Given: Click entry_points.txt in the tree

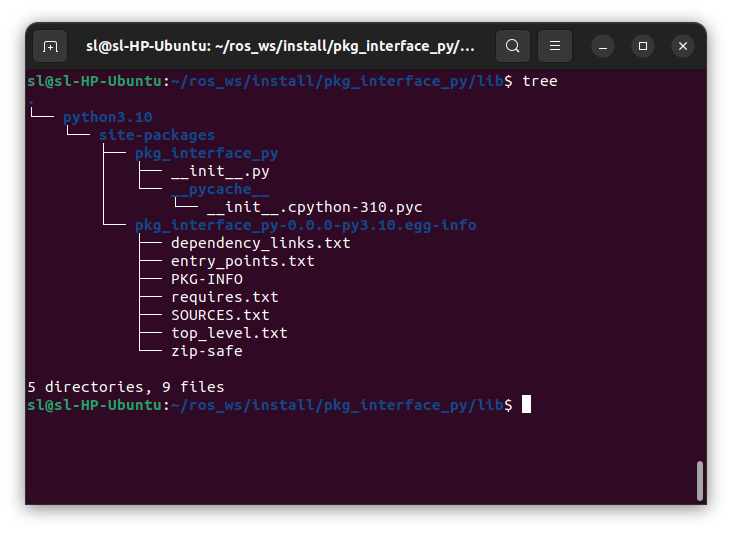Looking at the screenshot, I should tap(243, 261).
